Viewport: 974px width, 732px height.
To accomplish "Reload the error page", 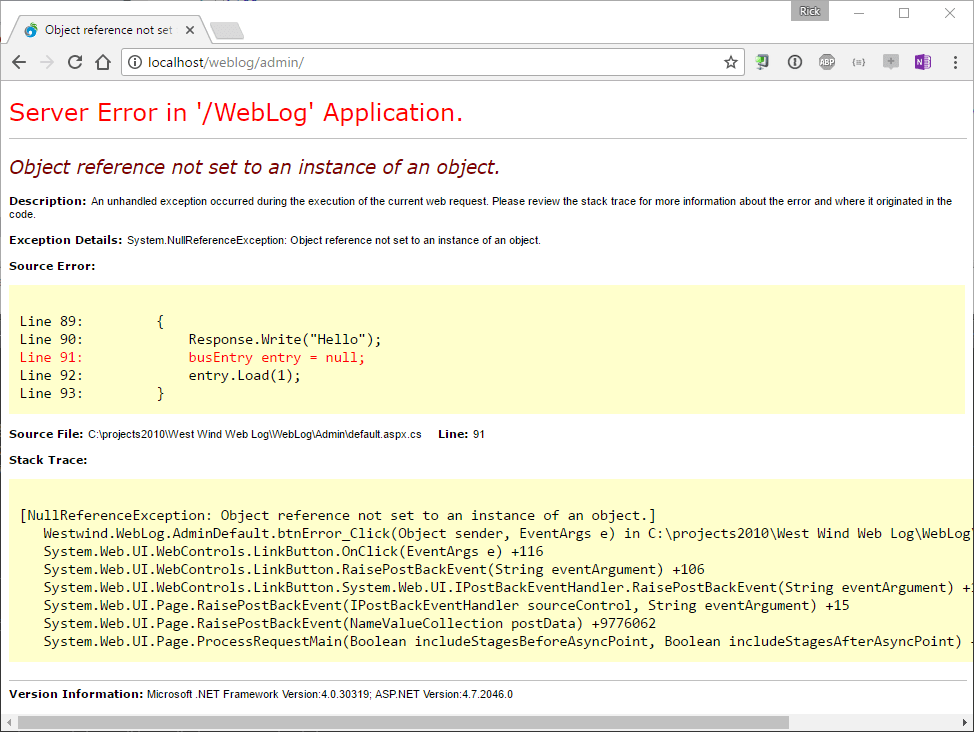I will 75,61.
